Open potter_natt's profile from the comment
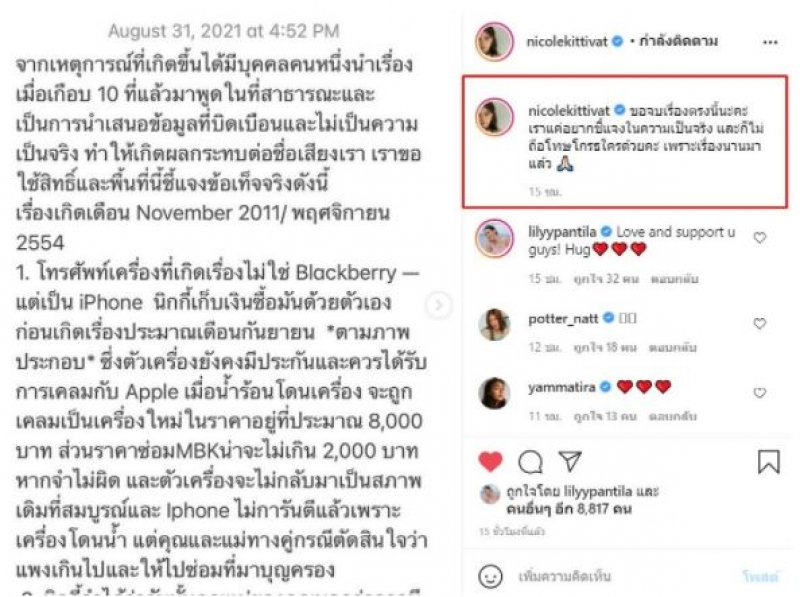 [x=563, y=318]
